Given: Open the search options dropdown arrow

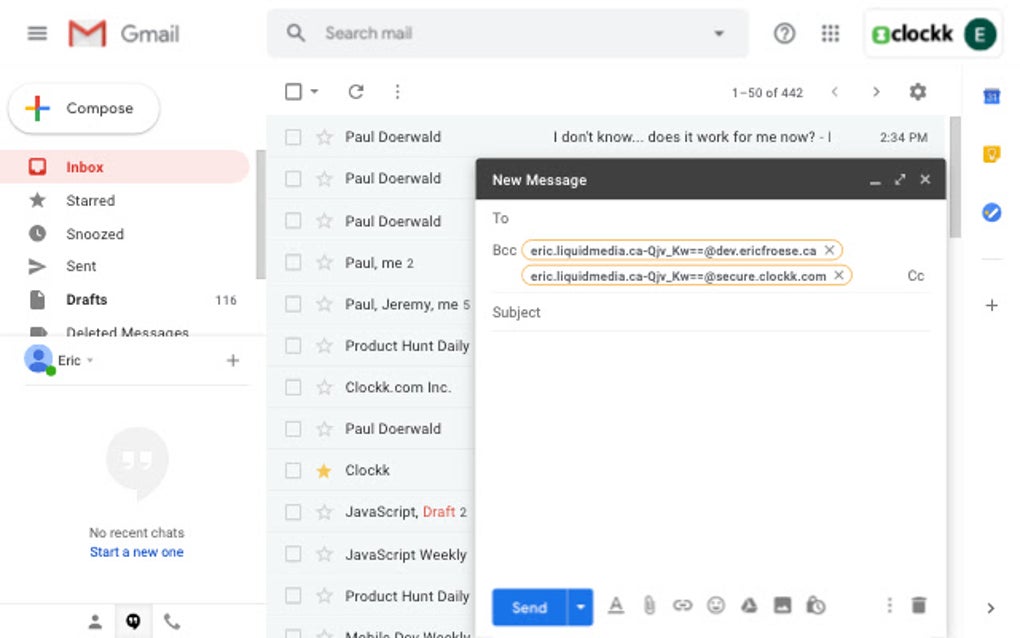Looking at the screenshot, I should (x=719, y=33).
